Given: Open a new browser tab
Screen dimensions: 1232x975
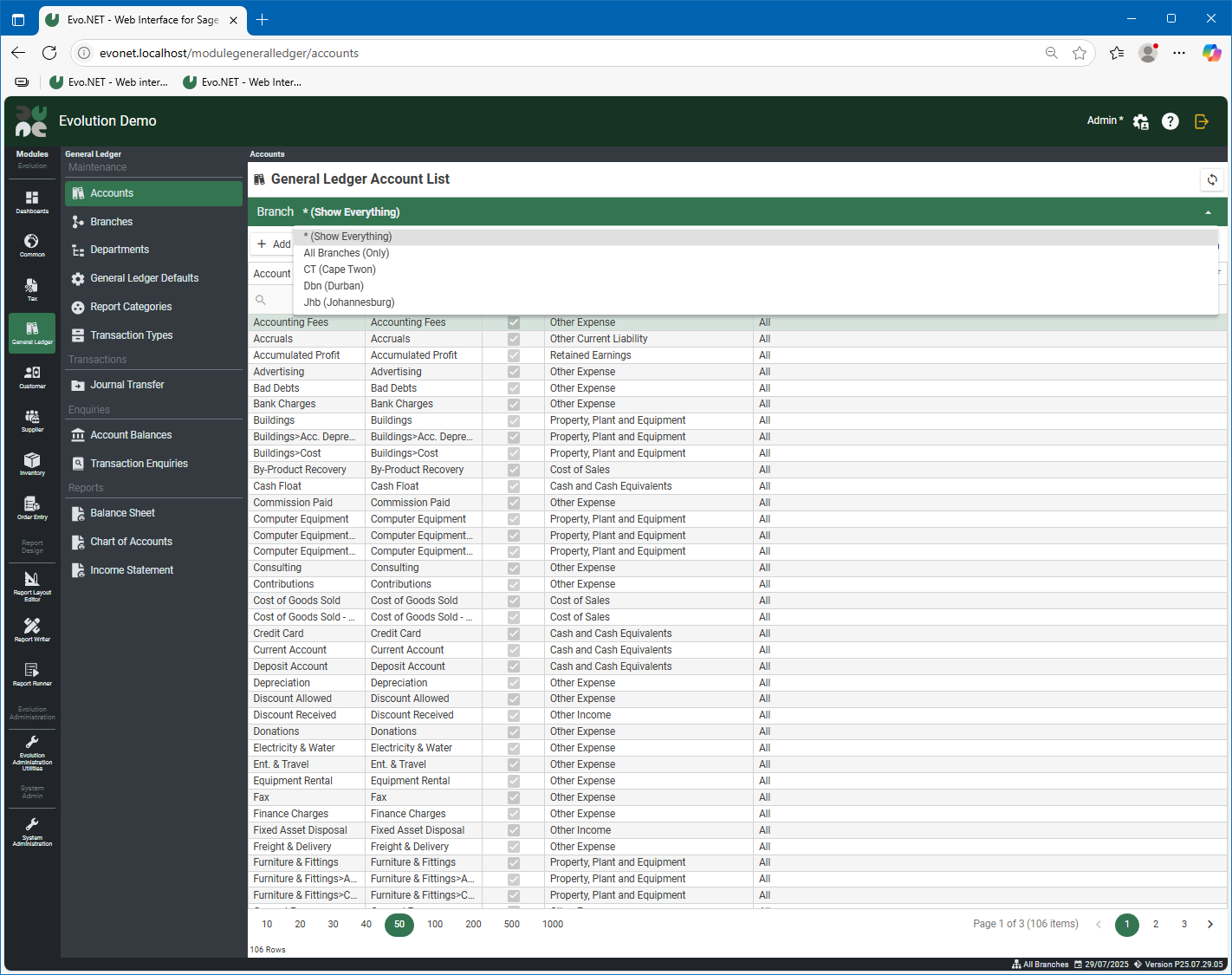Looking at the screenshot, I should 263,19.
